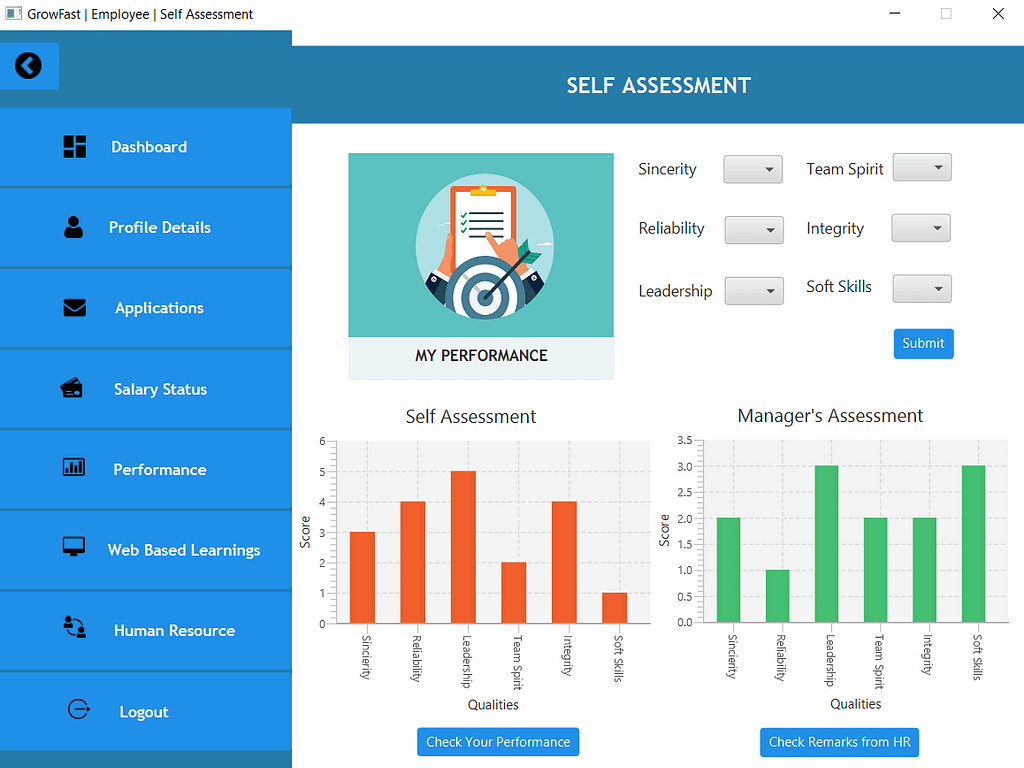The width and height of the screenshot is (1024, 768).
Task: Click the Applications envelope icon
Action: (75, 308)
